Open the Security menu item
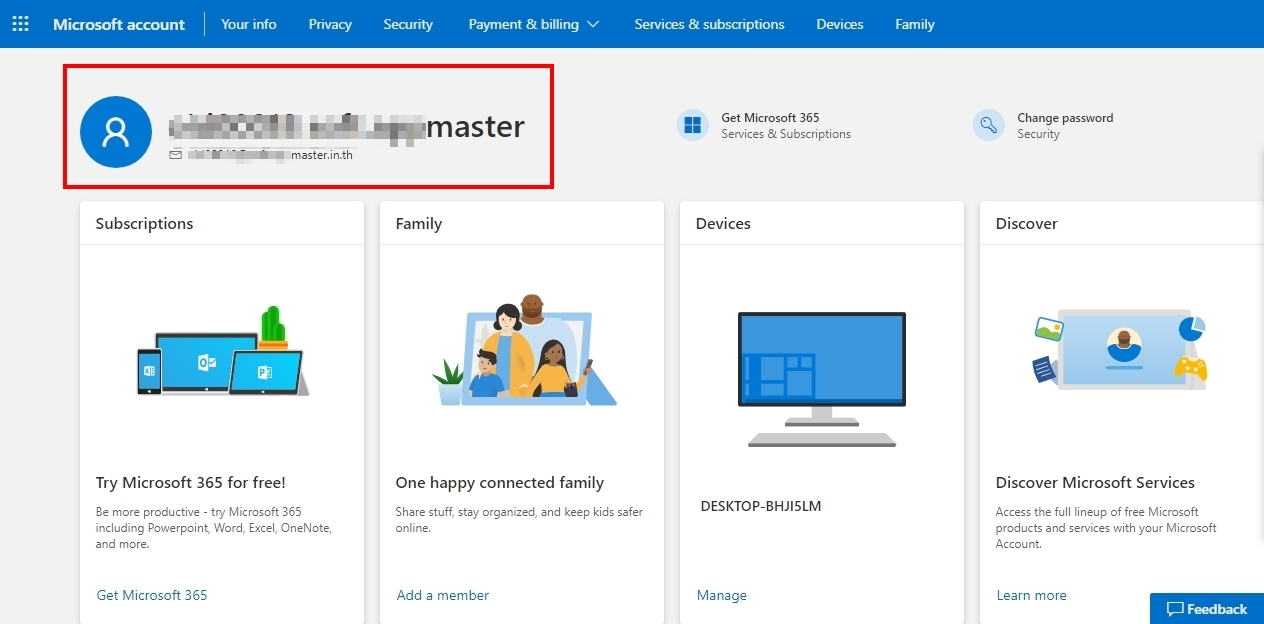Viewport: 1264px width, 624px height. coord(408,24)
